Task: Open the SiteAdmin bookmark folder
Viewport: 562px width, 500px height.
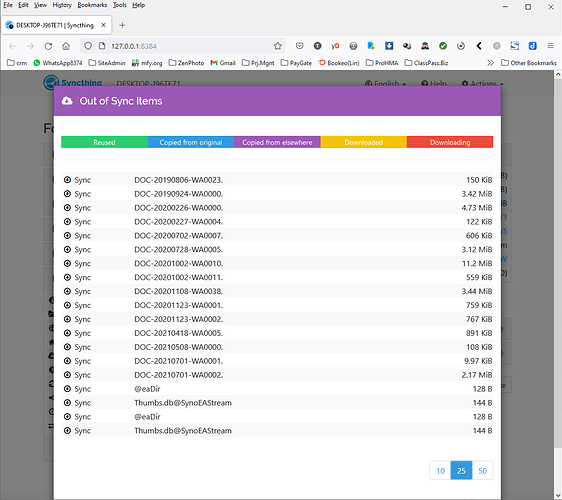Action: coord(107,63)
